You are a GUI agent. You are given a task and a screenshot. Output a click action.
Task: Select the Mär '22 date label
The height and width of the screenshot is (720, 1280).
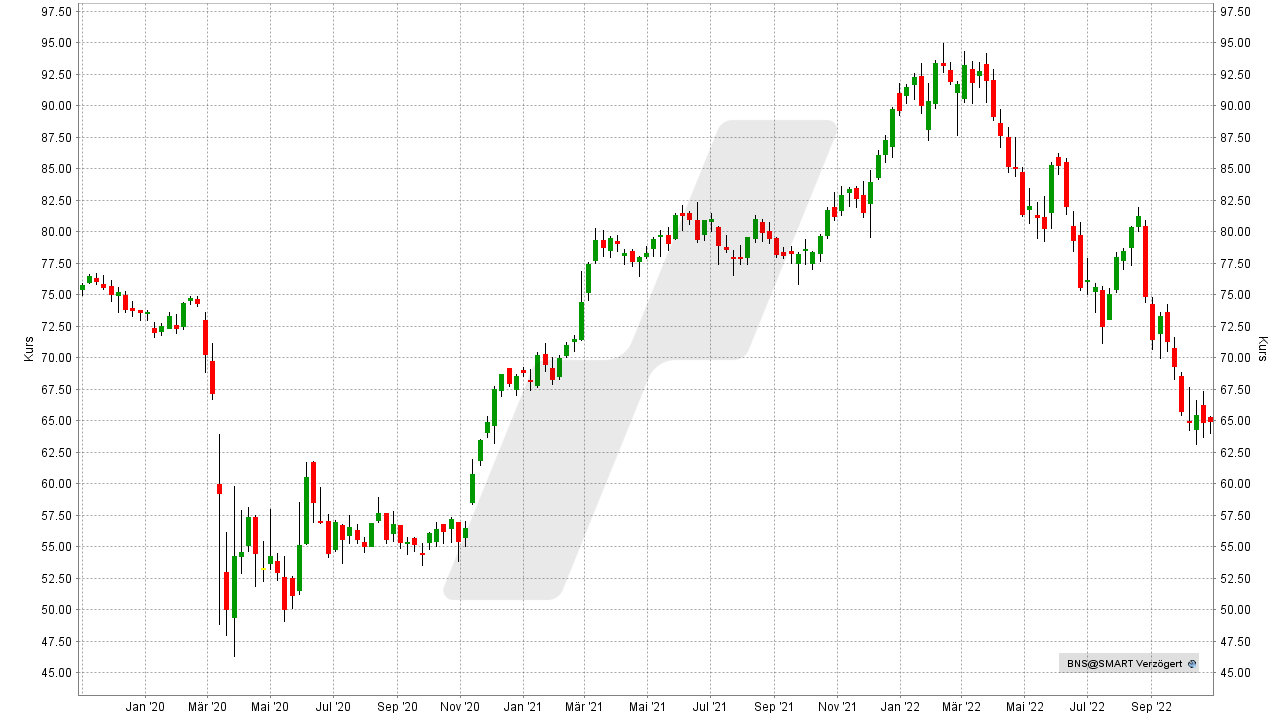pyautogui.click(x=961, y=707)
